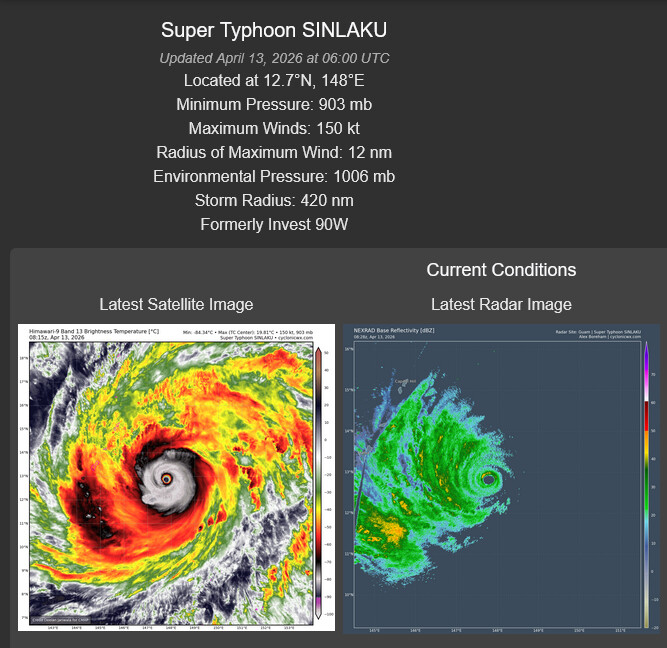This screenshot has width=667, height=648.
Task: Click the Current Conditions heading
Action: pos(501,270)
